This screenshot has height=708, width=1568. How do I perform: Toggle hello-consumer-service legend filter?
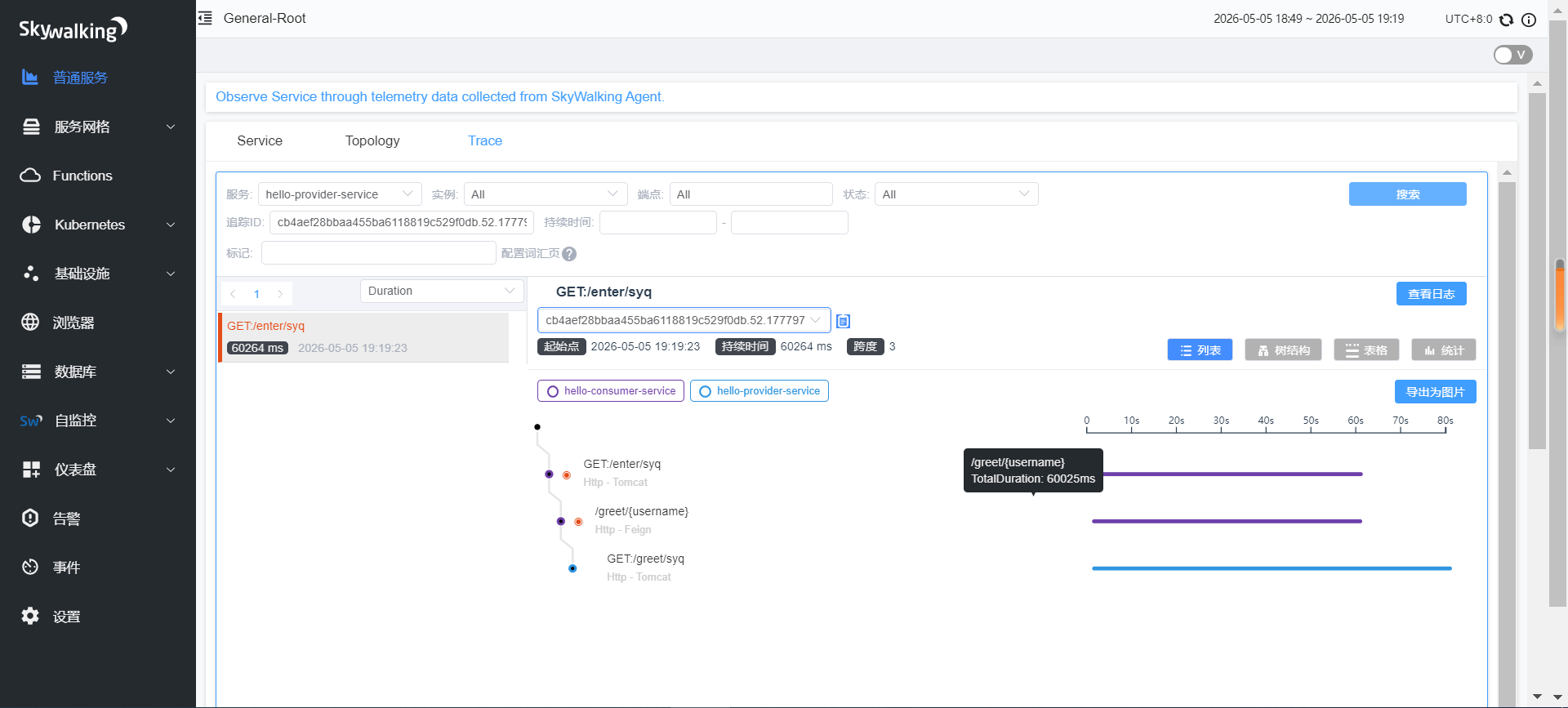pyautogui.click(x=611, y=391)
